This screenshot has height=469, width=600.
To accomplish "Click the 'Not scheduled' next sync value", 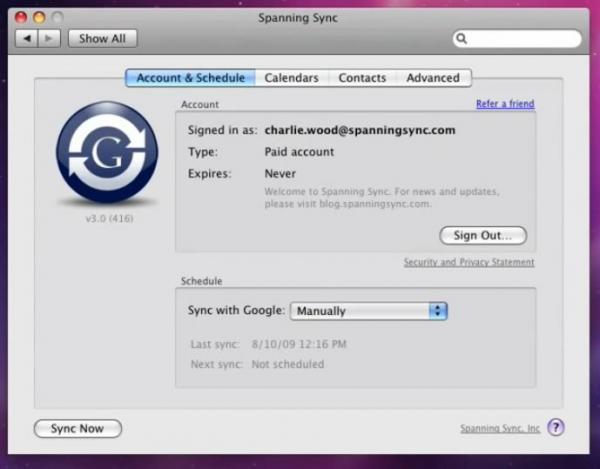I will 288,364.
